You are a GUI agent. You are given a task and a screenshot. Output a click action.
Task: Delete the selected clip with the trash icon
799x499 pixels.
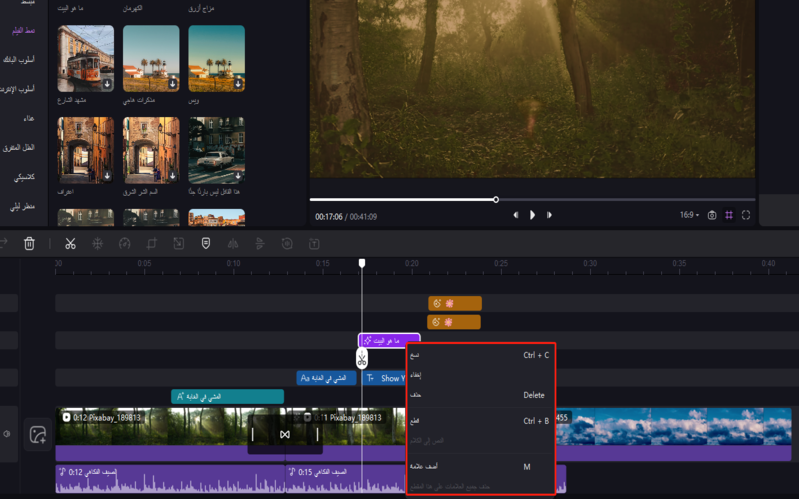(29, 244)
